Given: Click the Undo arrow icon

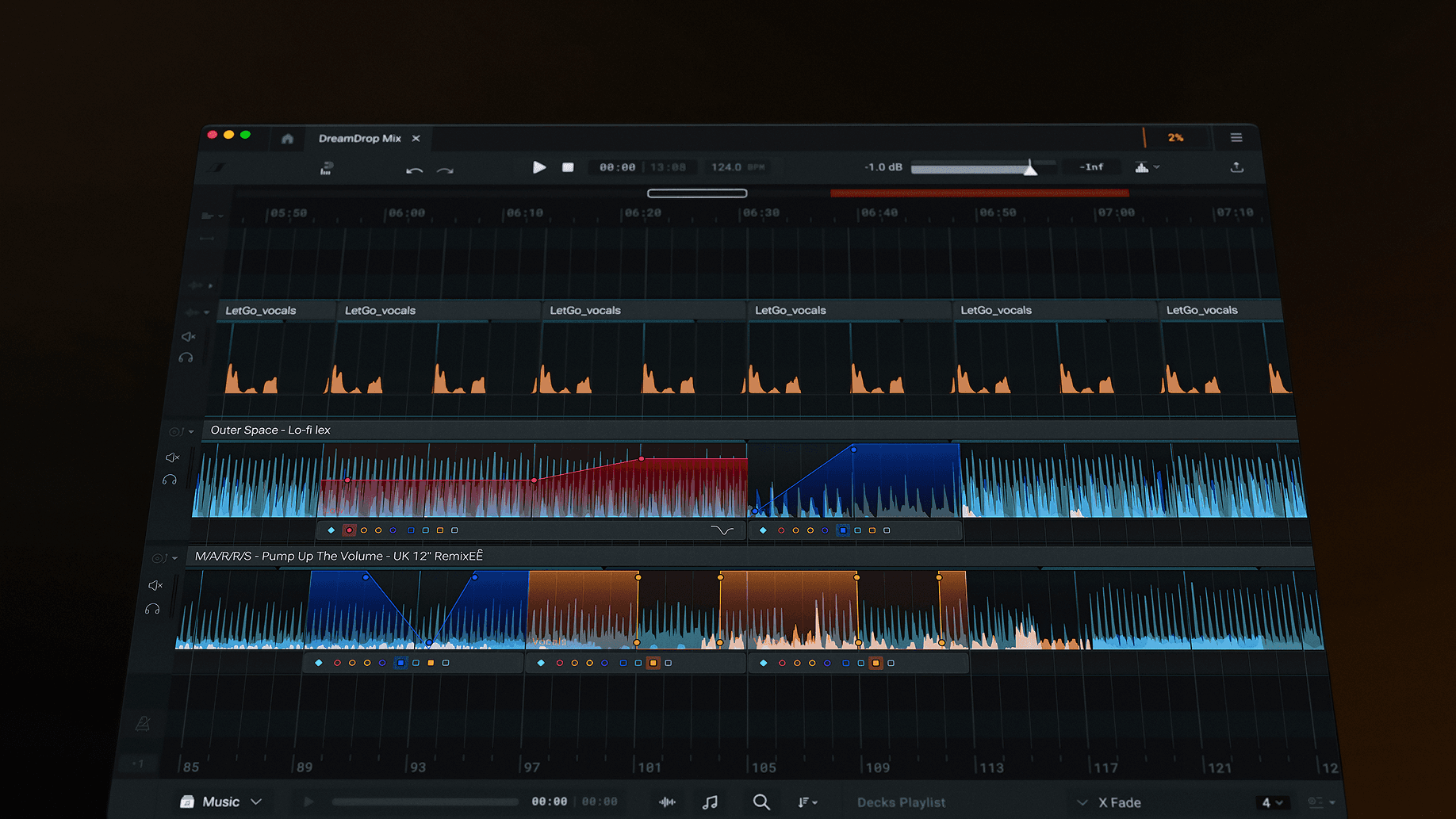Looking at the screenshot, I should tap(413, 170).
